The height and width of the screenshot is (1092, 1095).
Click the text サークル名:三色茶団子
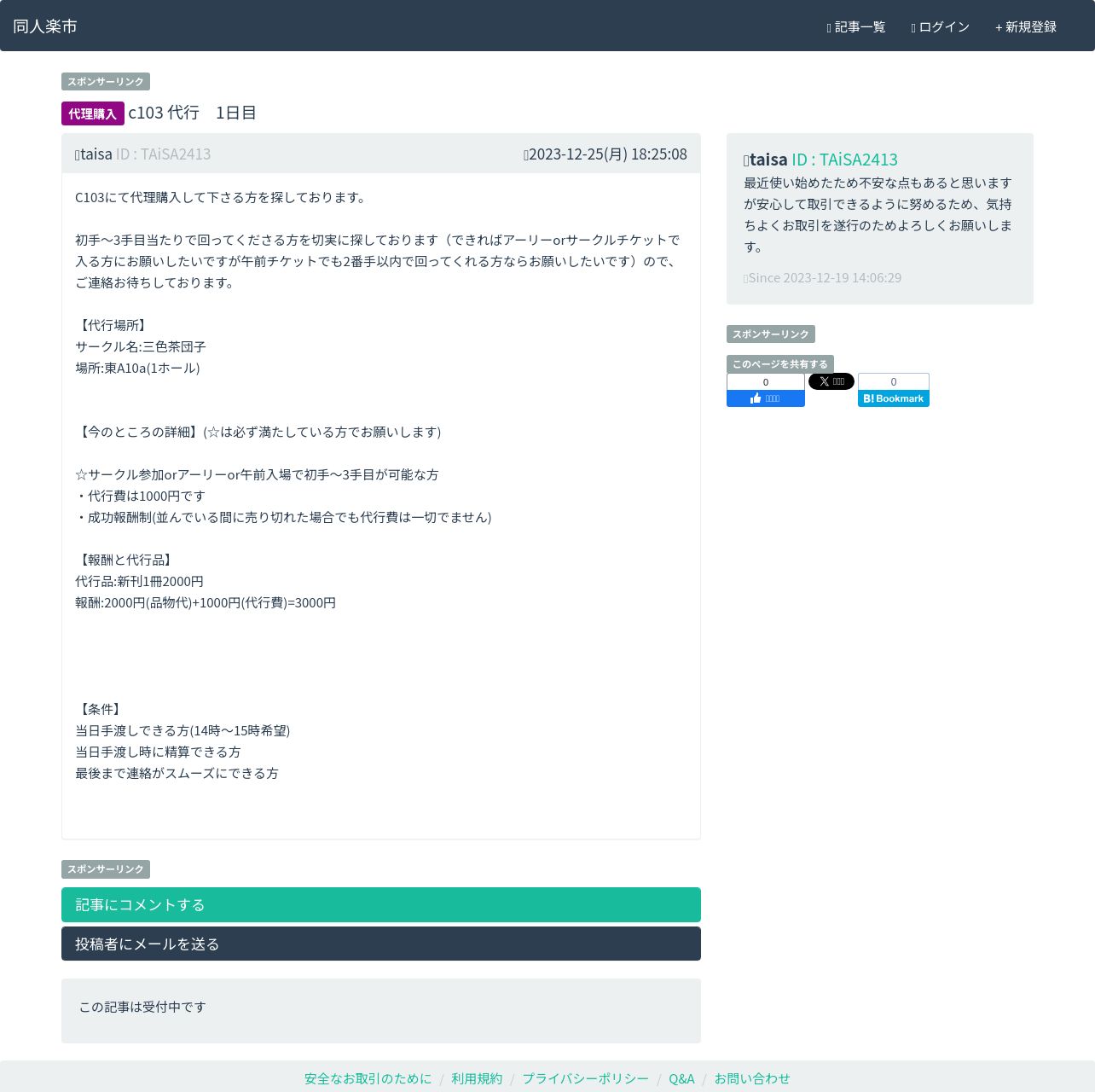(141, 346)
